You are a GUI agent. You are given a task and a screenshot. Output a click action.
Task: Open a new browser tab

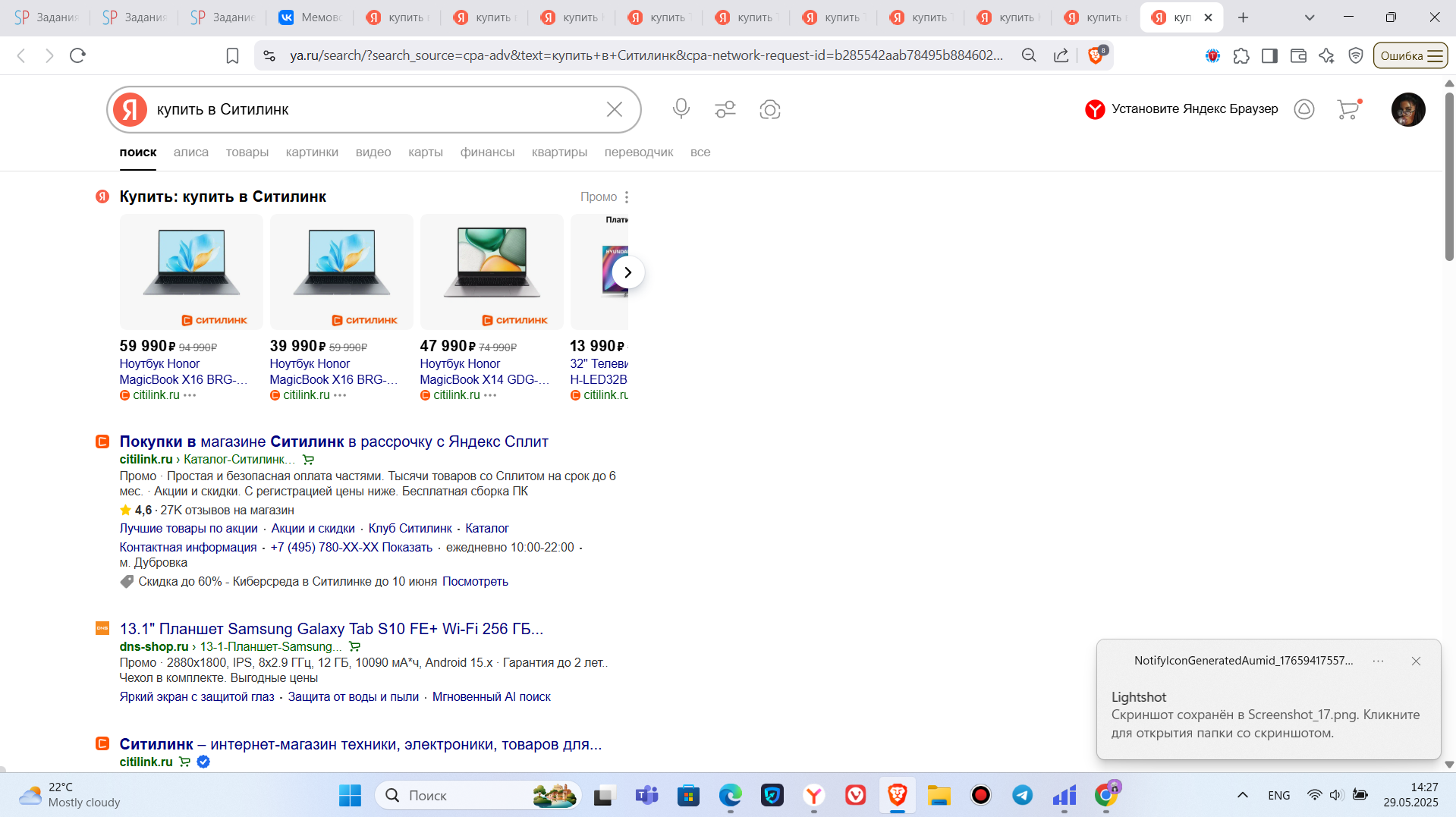tap(1243, 17)
